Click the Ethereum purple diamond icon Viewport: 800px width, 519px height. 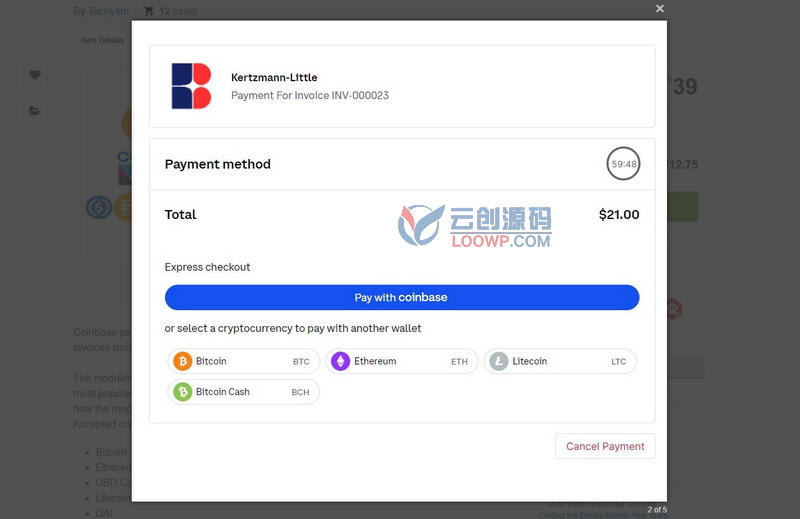tap(340, 361)
